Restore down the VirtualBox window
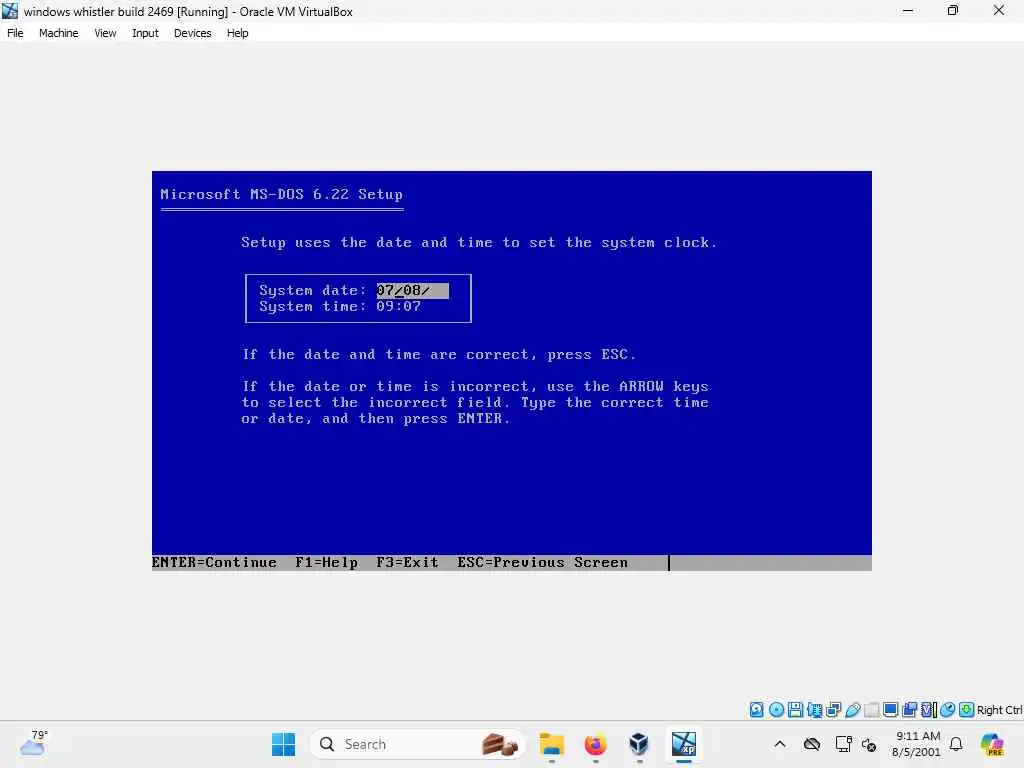 [953, 10]
